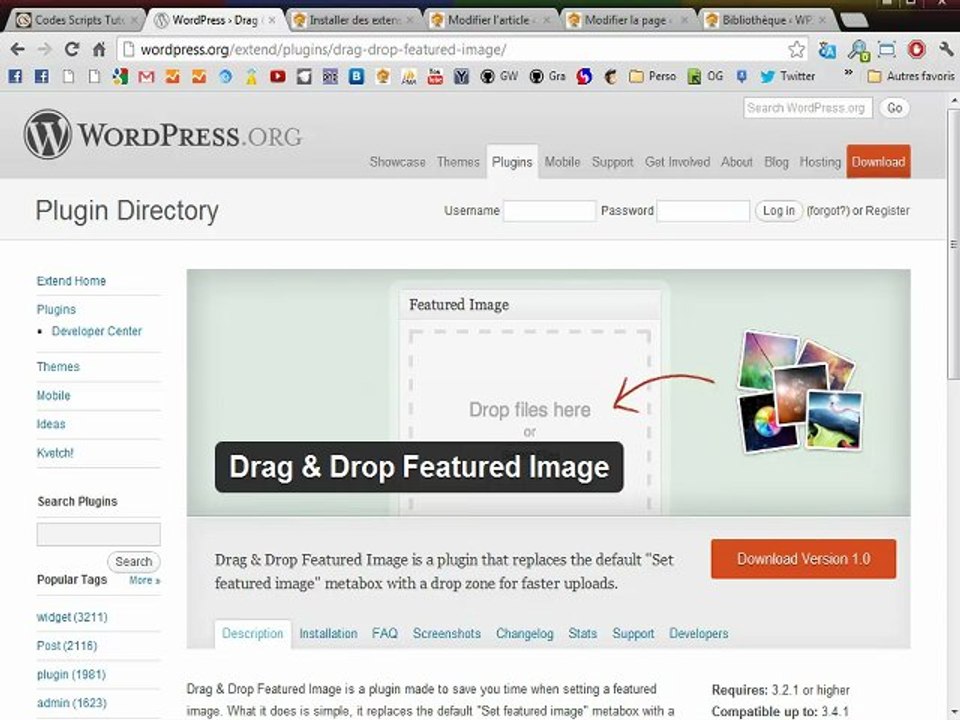Click the sidebar plugin Search button
The height and width of the screenshot is (720, 960).
[133, 561]
